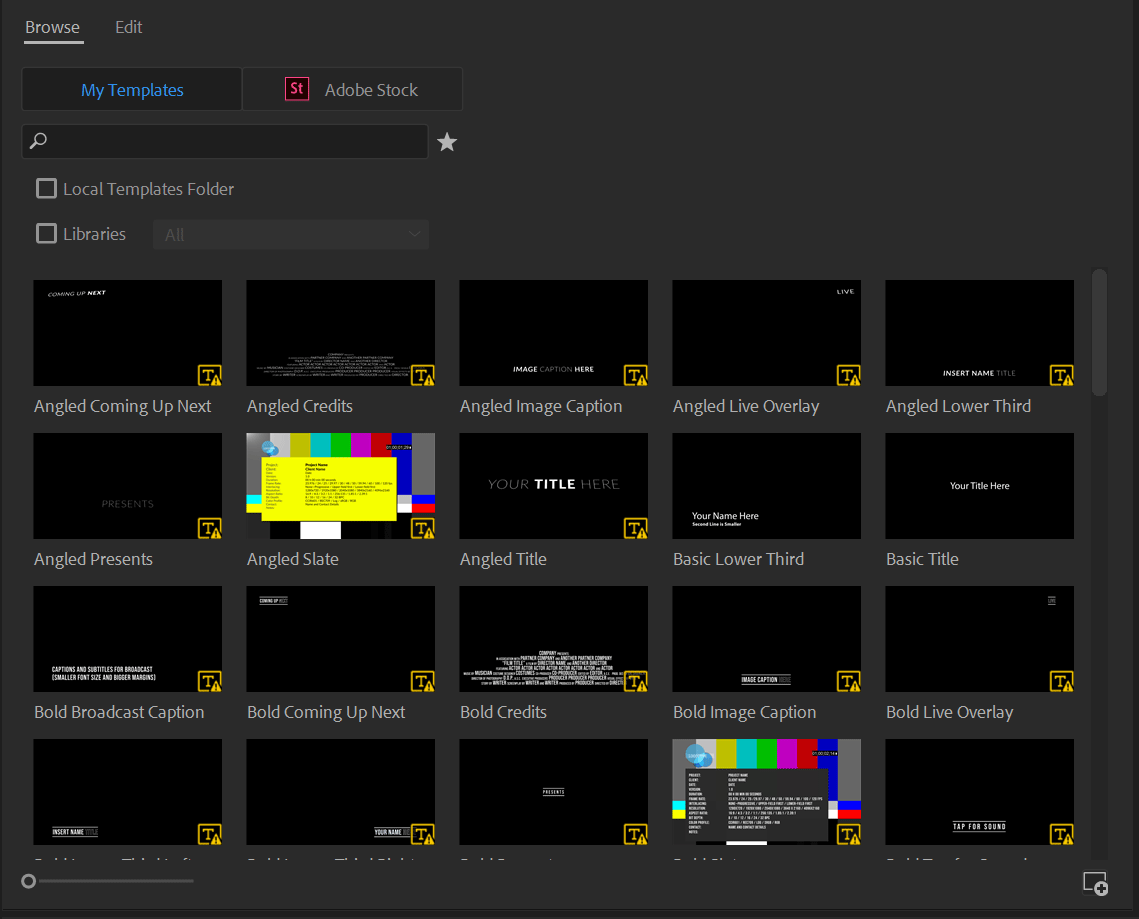Toggle the favorites star filter
Screen dimensions: 1139x919
[447, 142]
